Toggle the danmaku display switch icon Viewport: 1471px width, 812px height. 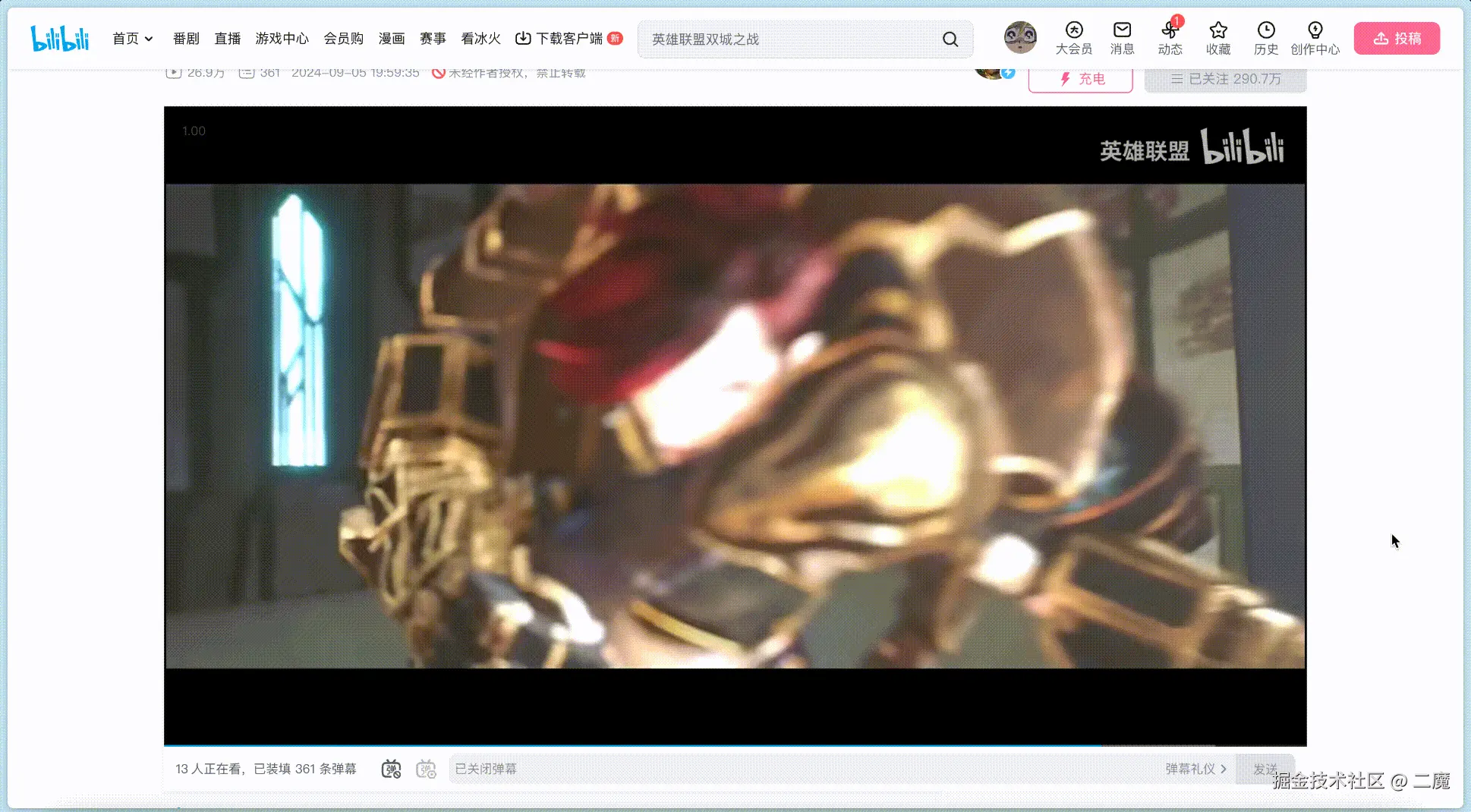pyautogui.click(x=391, y=769)
